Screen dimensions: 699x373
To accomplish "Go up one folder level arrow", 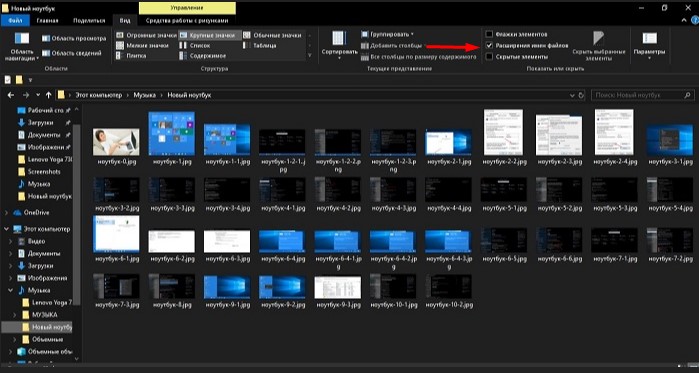I will (x=48, y=95).
